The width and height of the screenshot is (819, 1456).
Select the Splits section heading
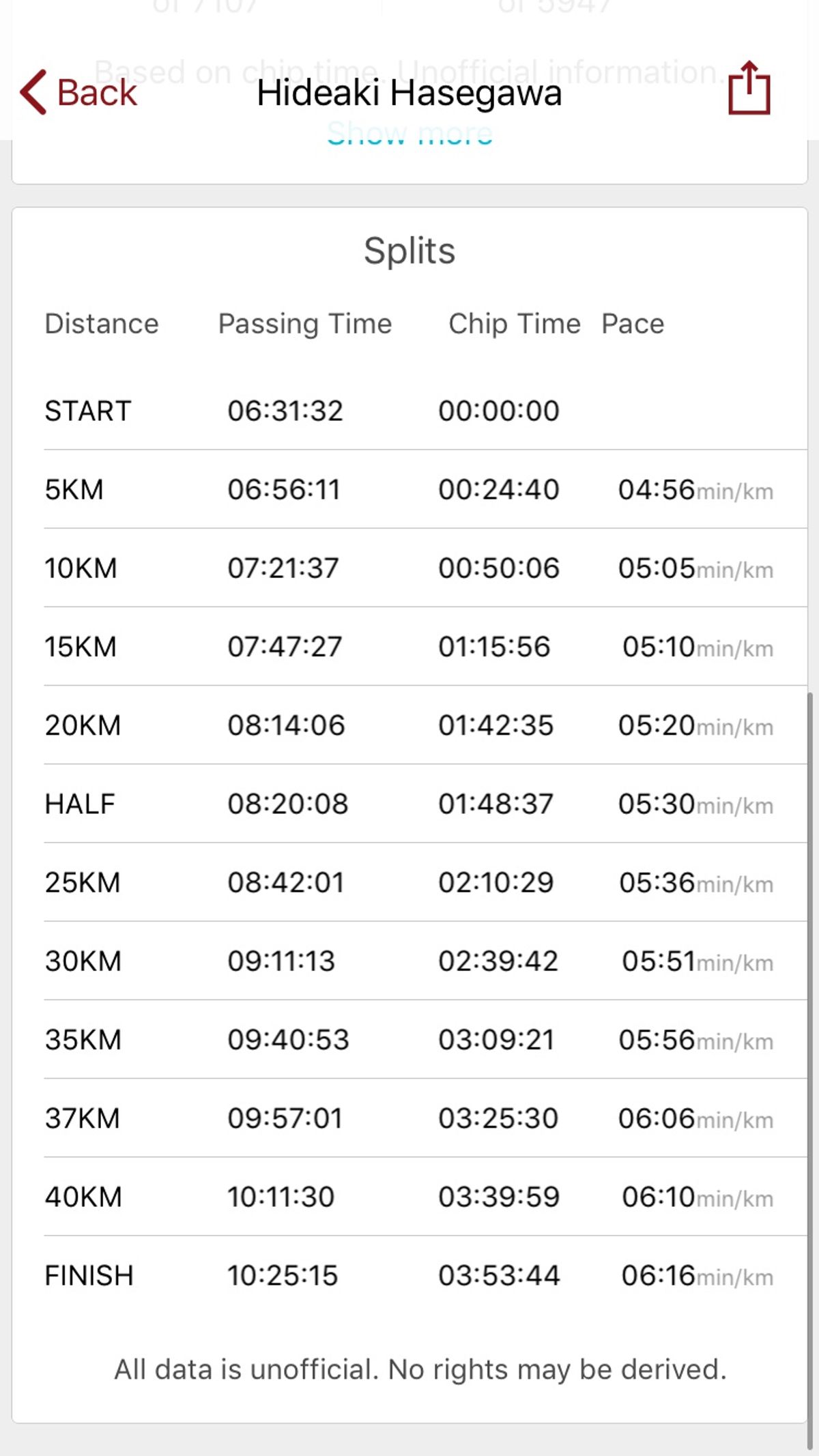pyautogui.click(x=409, y=250)
